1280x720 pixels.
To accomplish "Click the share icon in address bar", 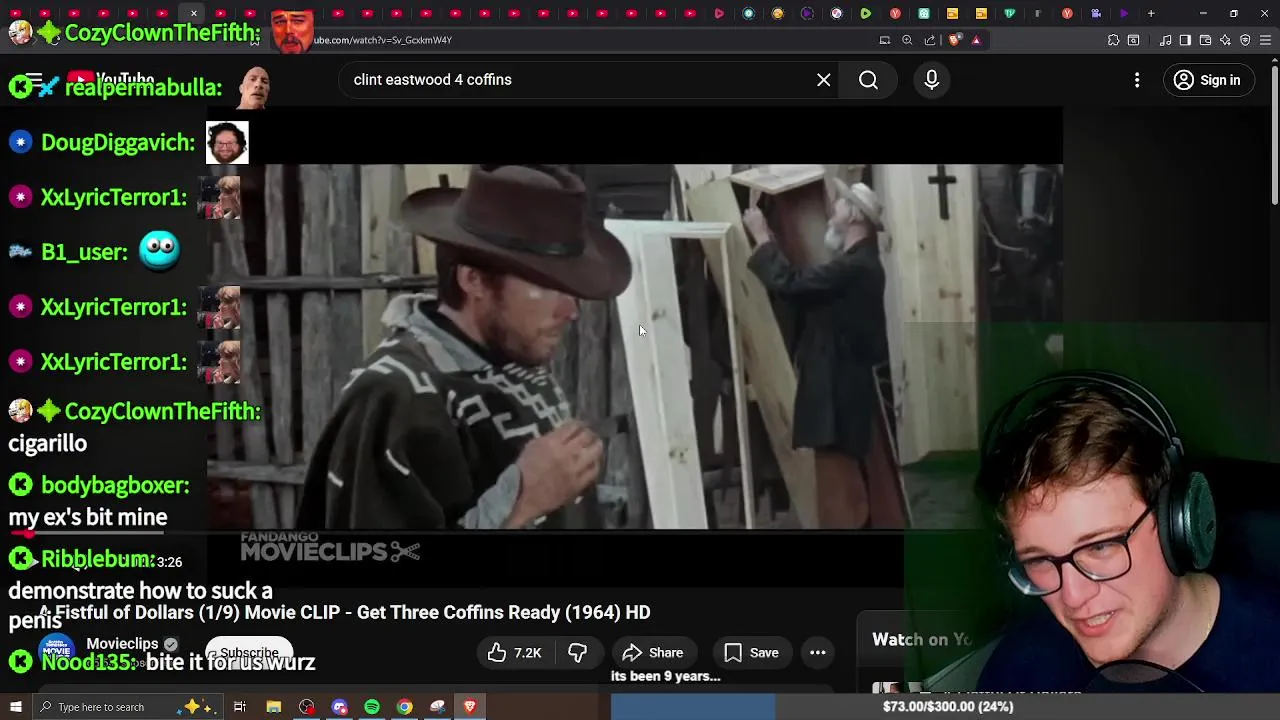I will click(x=930, y=40).
